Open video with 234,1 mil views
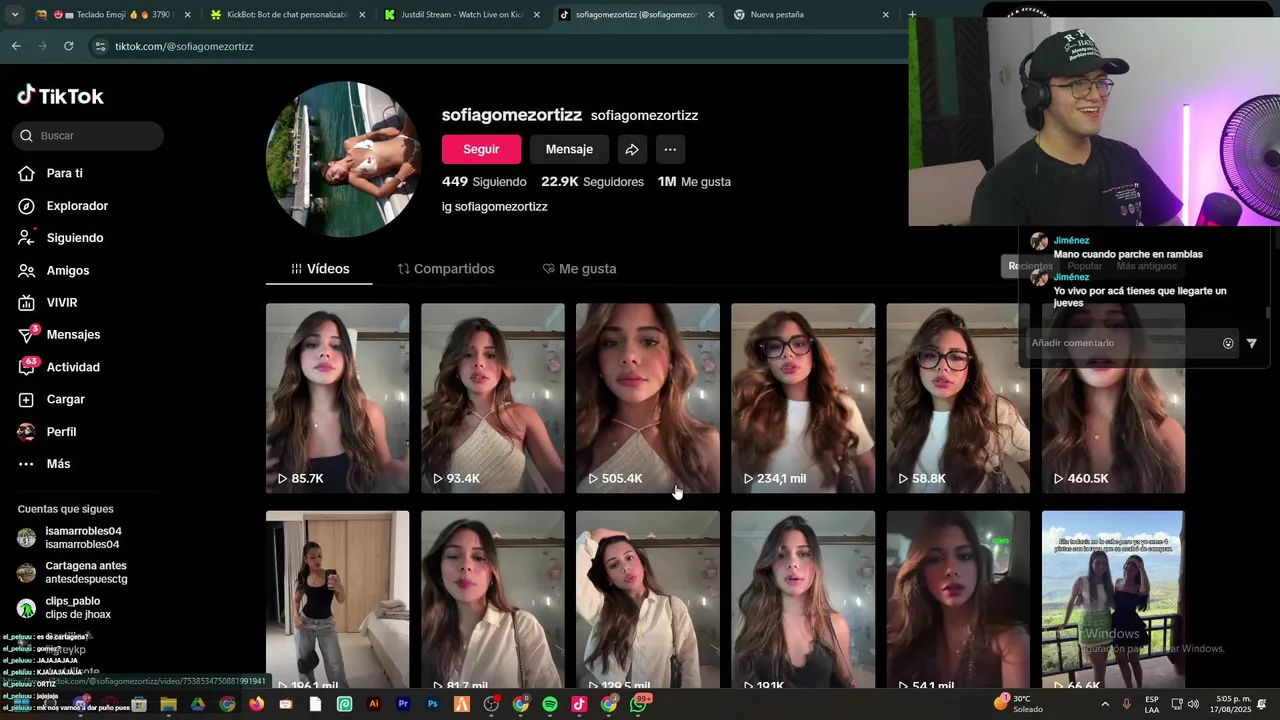The image size is (1280, 720). tap(803, 398)
